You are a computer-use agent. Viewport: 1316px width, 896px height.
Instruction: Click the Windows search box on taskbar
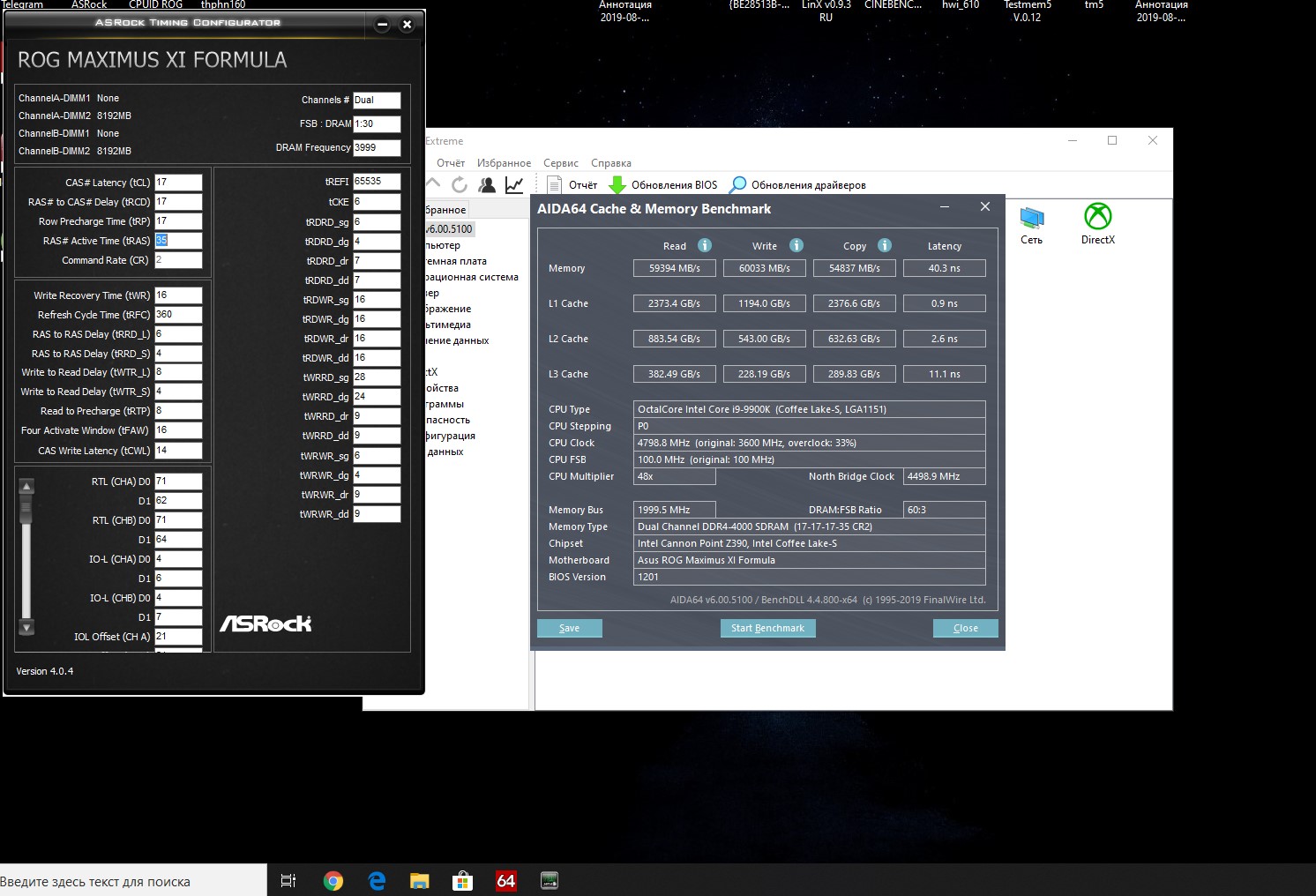(133, 880)
